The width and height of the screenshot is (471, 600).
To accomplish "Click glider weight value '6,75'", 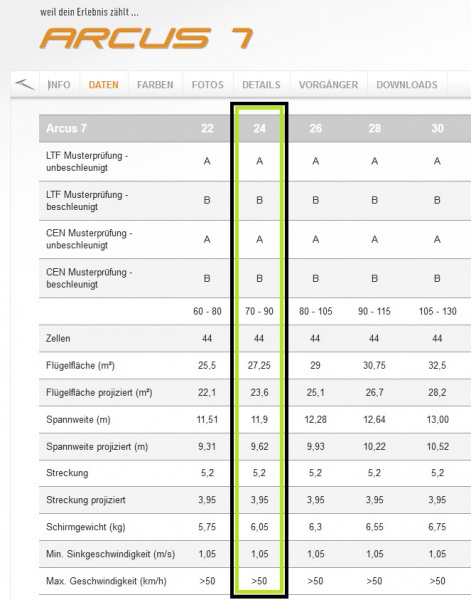I will pyautogui.click(x=437, y=527).
